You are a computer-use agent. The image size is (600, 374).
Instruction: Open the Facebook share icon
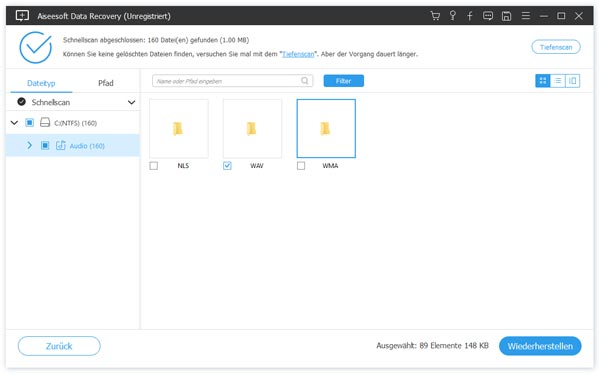pyautogui.click(x=470, y=16)
